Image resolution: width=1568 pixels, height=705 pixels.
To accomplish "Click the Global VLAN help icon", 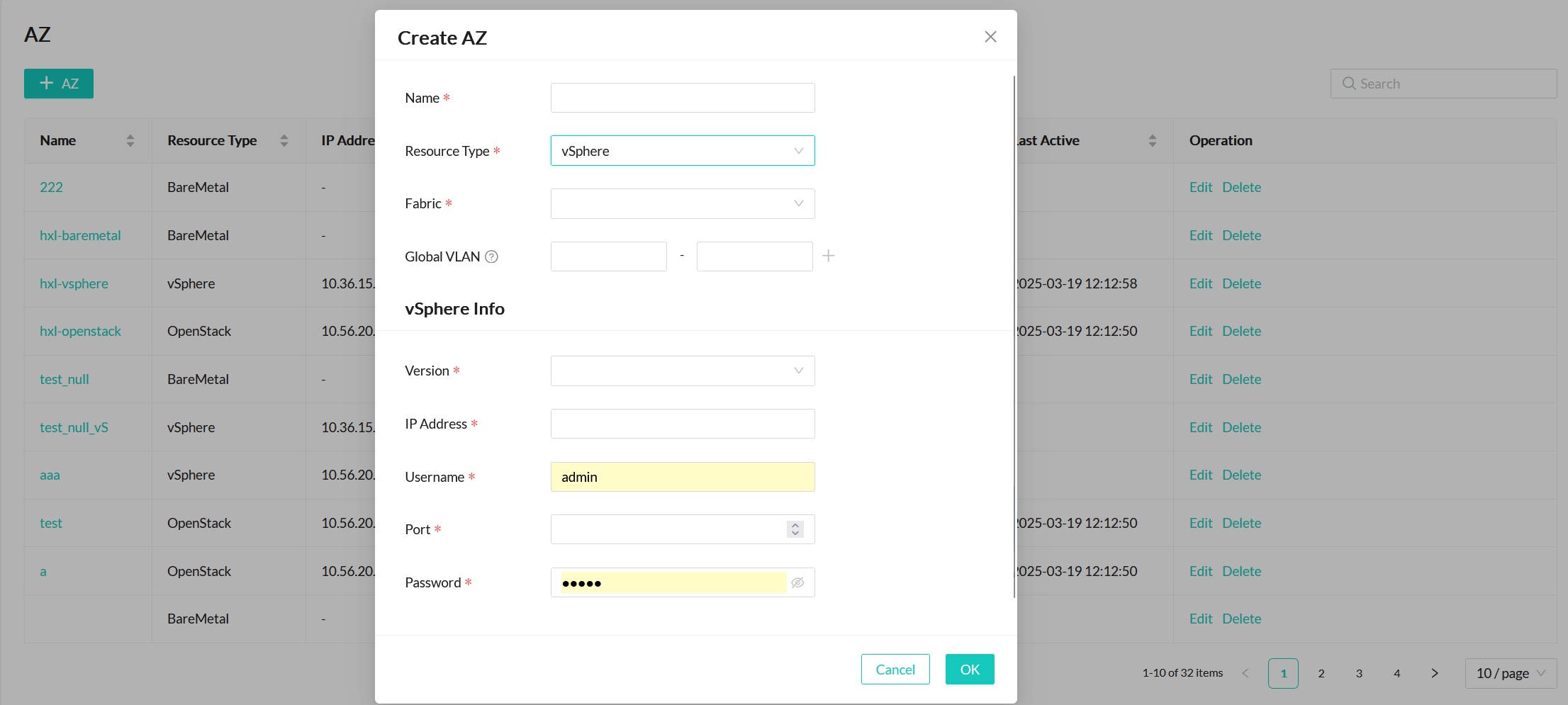I will click(491, 256).
